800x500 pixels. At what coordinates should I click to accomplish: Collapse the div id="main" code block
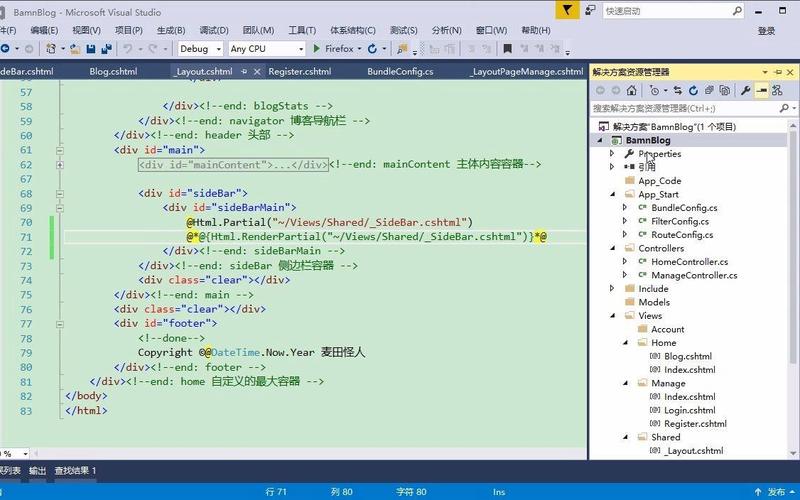pyautogui.click(x=60, y=151)
